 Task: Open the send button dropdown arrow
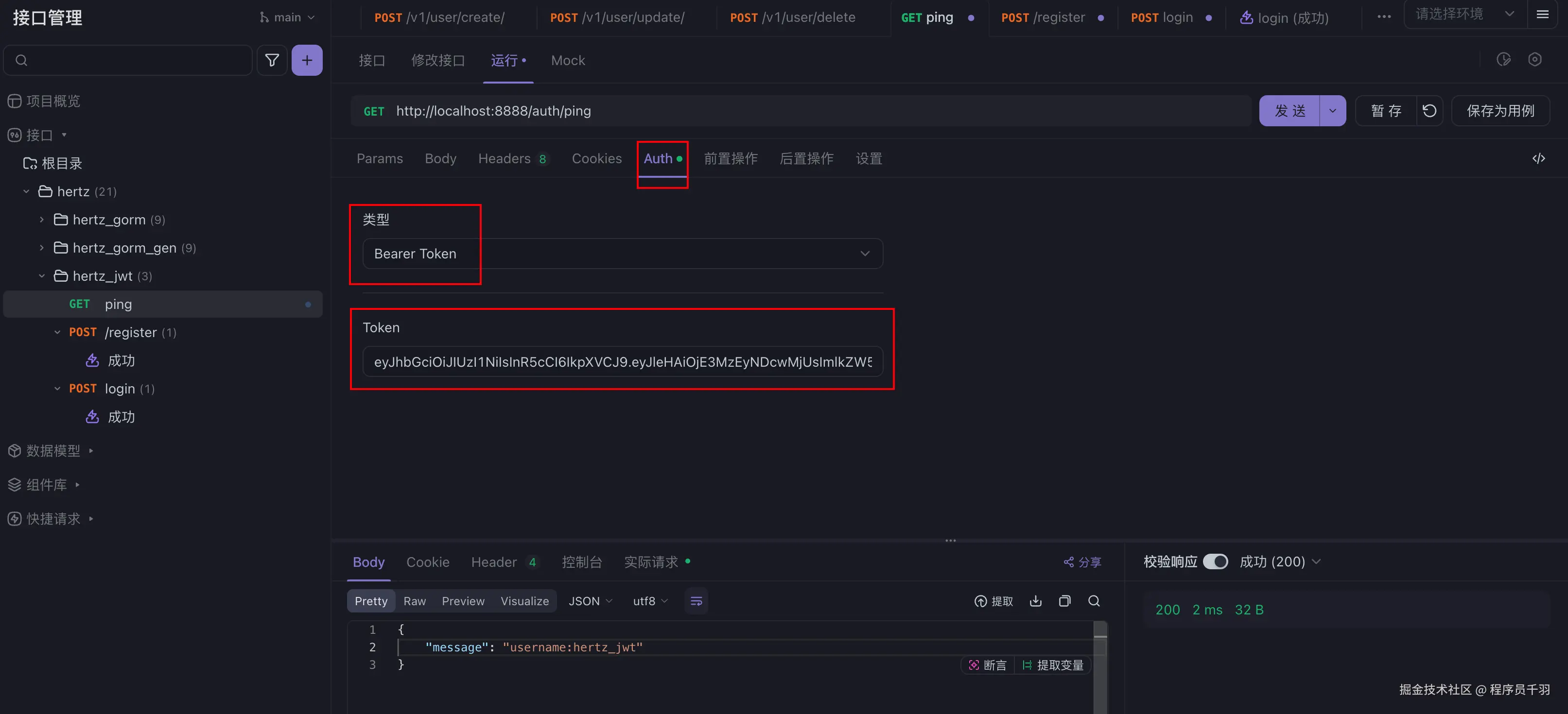[1332, 111]
